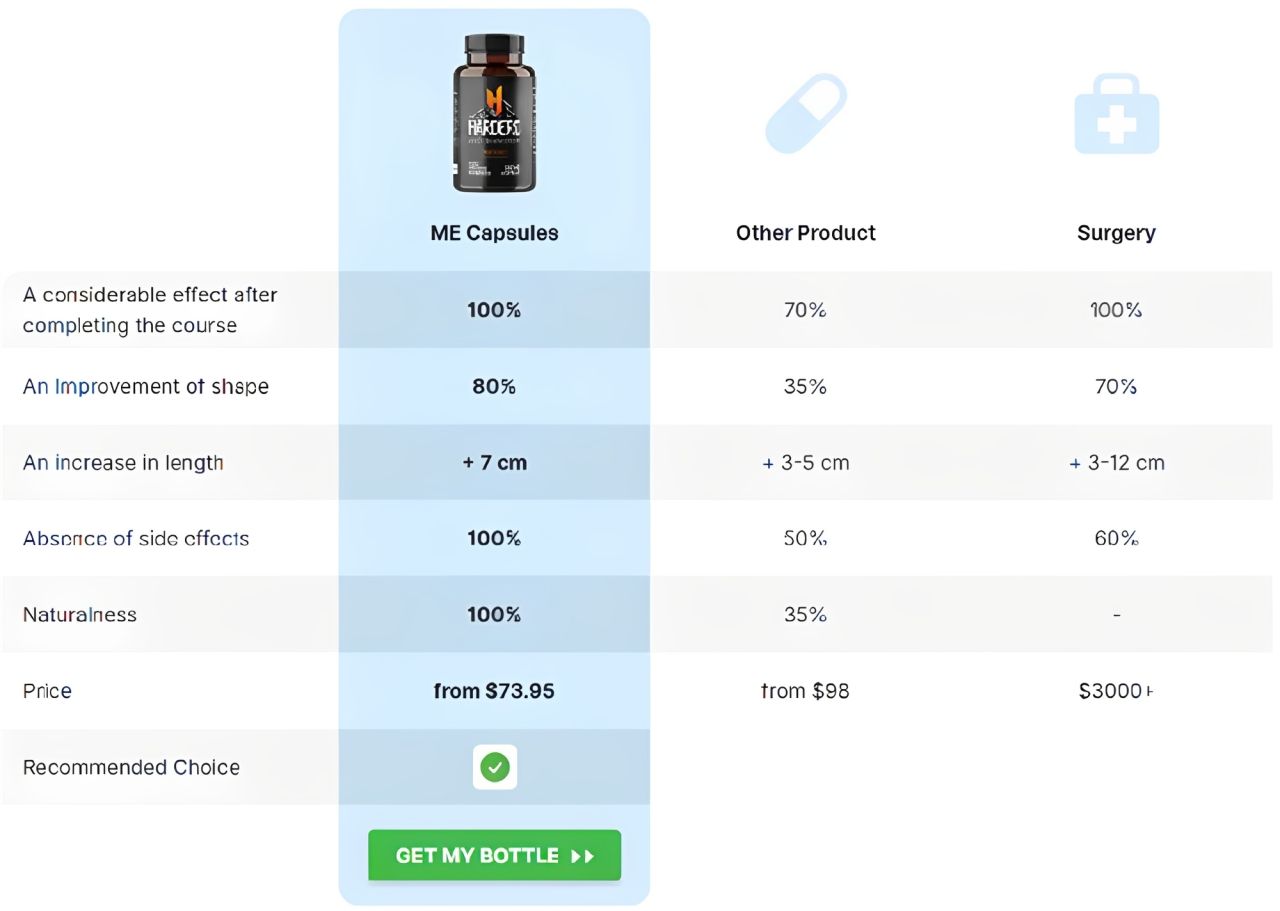Select the Surgery medical kit icon
This screenshot has width=1280, height=911.
coord(1116,113)
